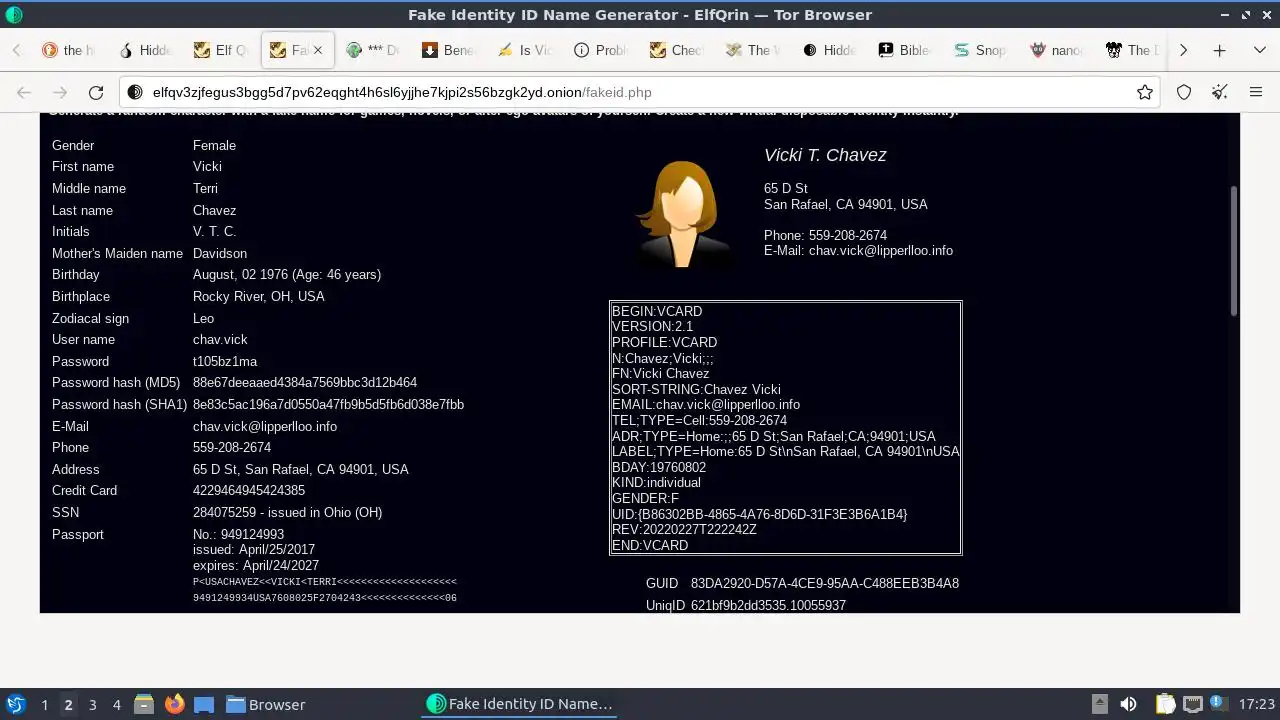The height and width of the screenshot is (720, 1280).
Task: Launch Firefox from the taskbar
Action: point(174,704)
